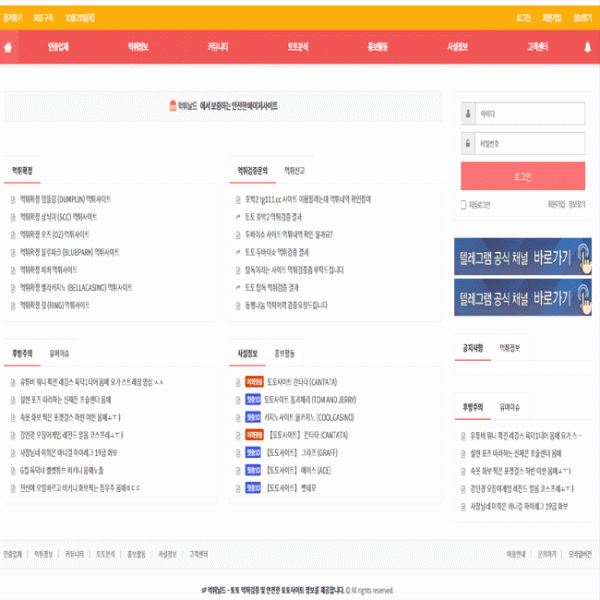Go to home via the house icon

[8, 47]
